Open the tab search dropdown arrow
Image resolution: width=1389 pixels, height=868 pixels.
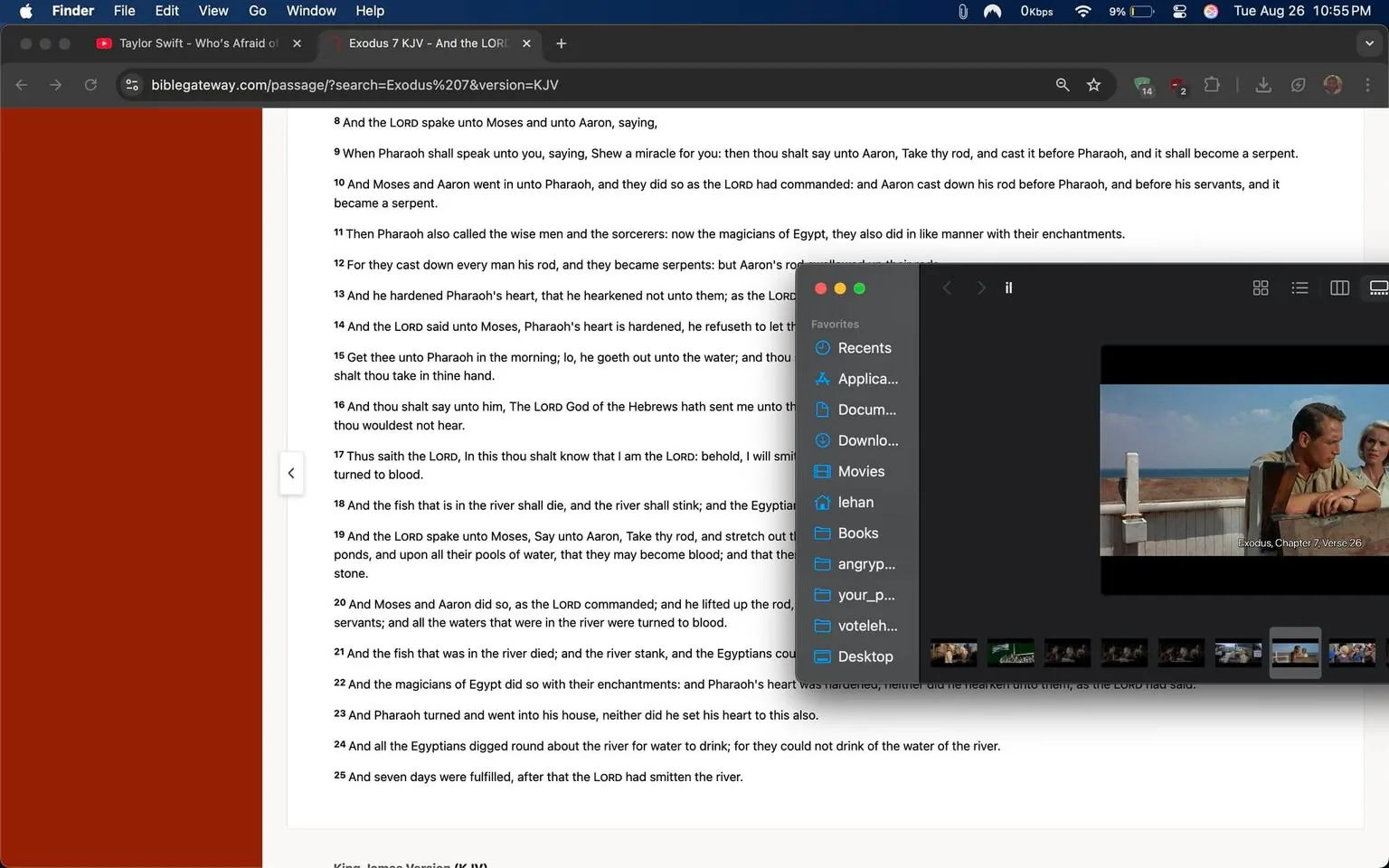click(x=1367, y=43)
